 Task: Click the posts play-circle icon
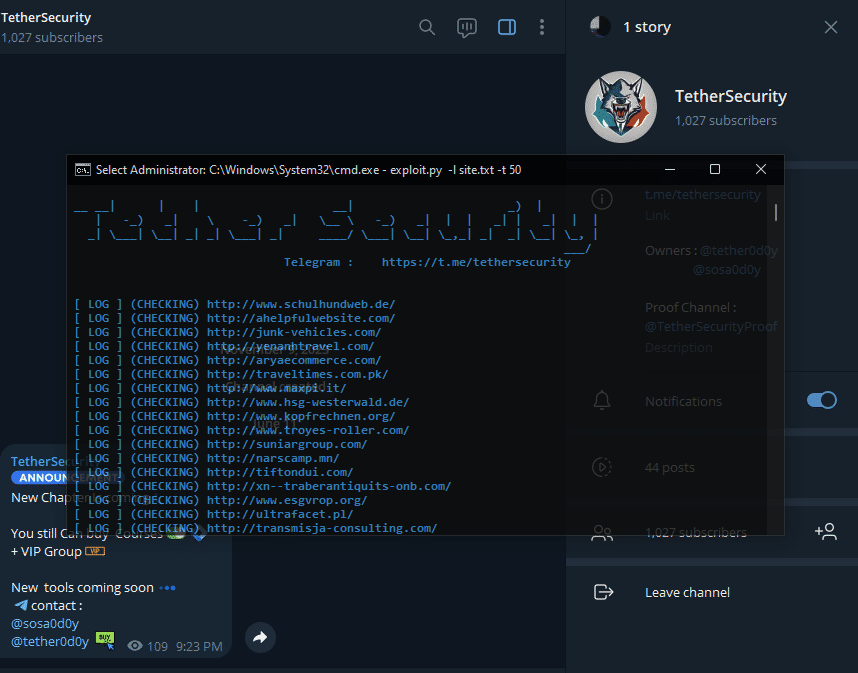(602, 467)
